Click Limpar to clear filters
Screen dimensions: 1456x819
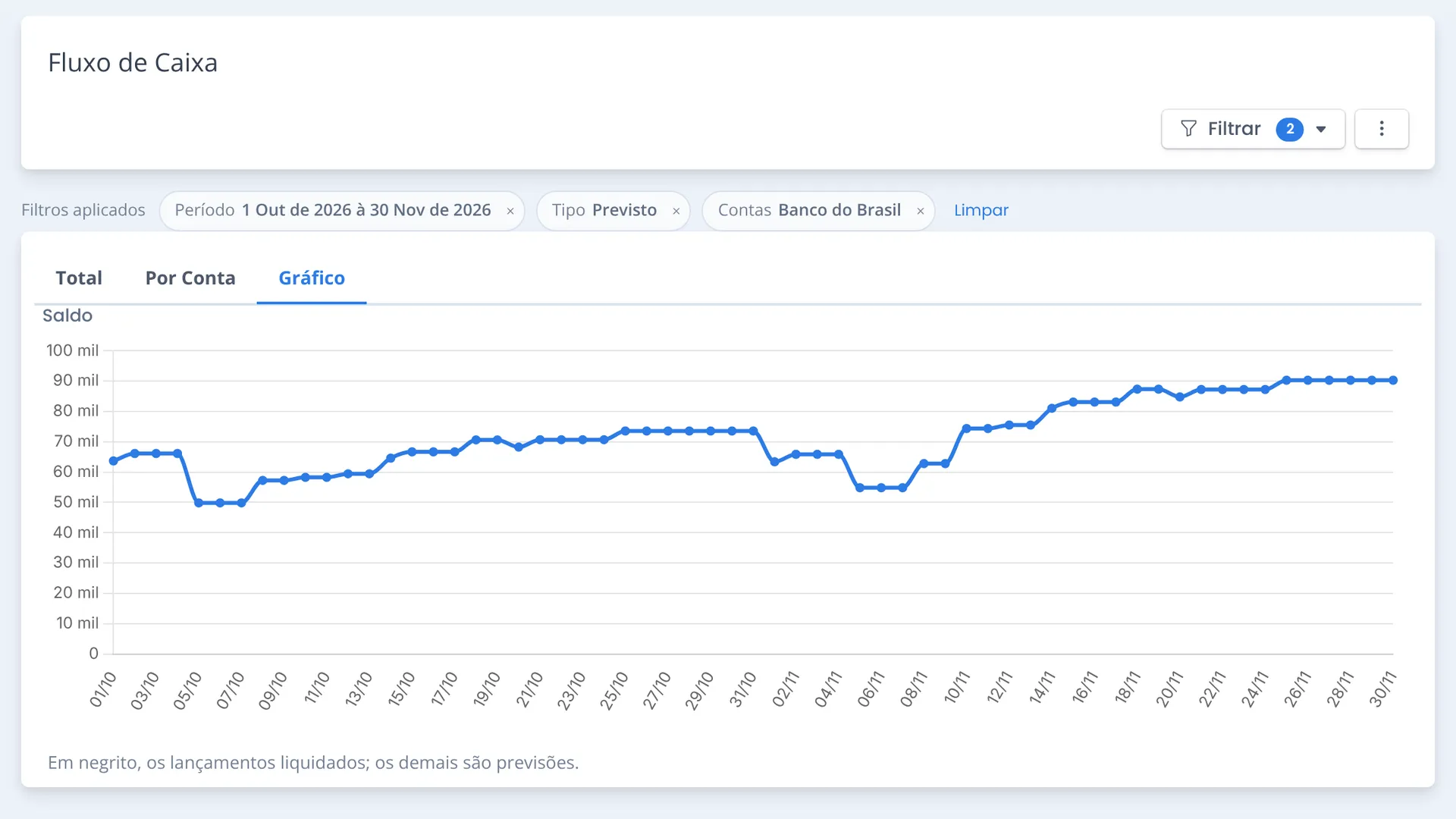click(981, 210)
